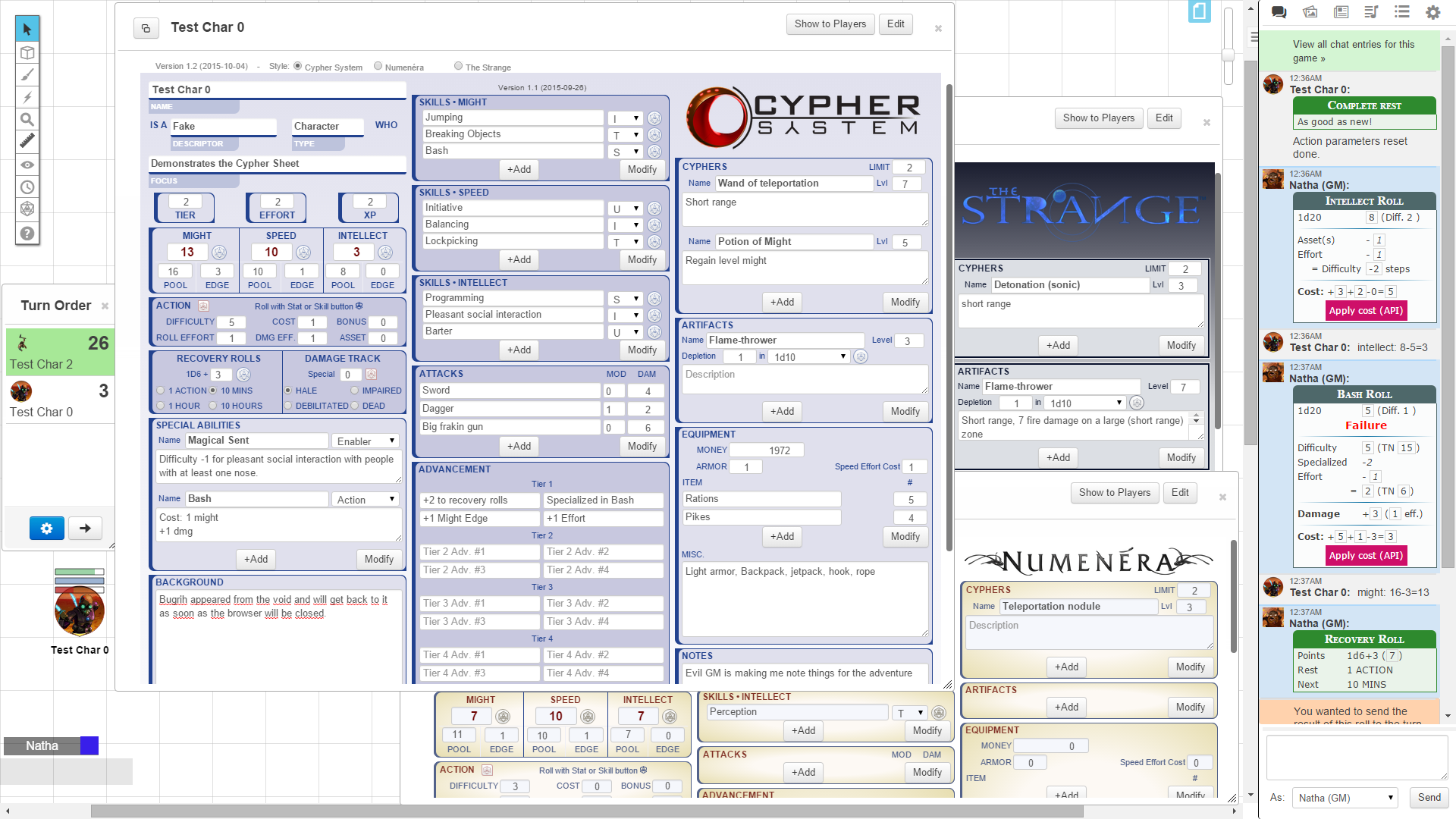This screenshot has height=819, width=1456.
Task: Click Show to Players for Test Char 0
Action: [x=830, y=24]
